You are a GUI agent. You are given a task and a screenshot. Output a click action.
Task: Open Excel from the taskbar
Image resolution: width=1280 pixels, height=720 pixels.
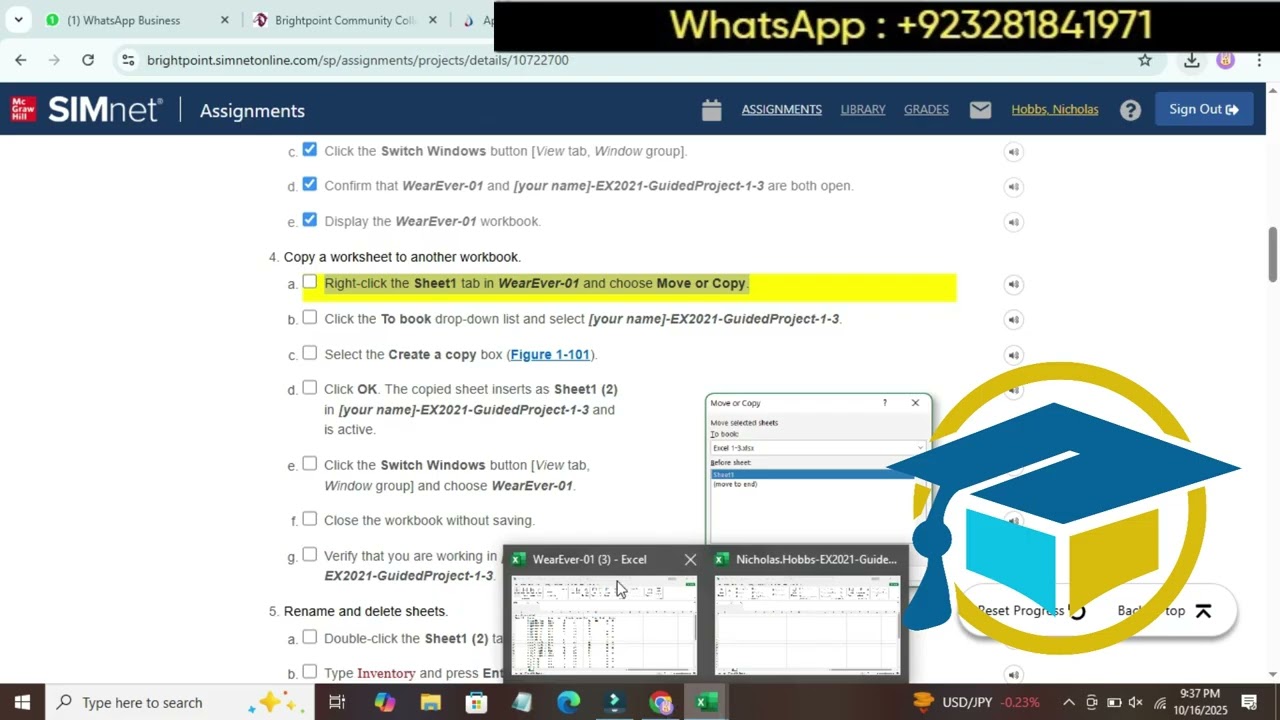[707, 702]
